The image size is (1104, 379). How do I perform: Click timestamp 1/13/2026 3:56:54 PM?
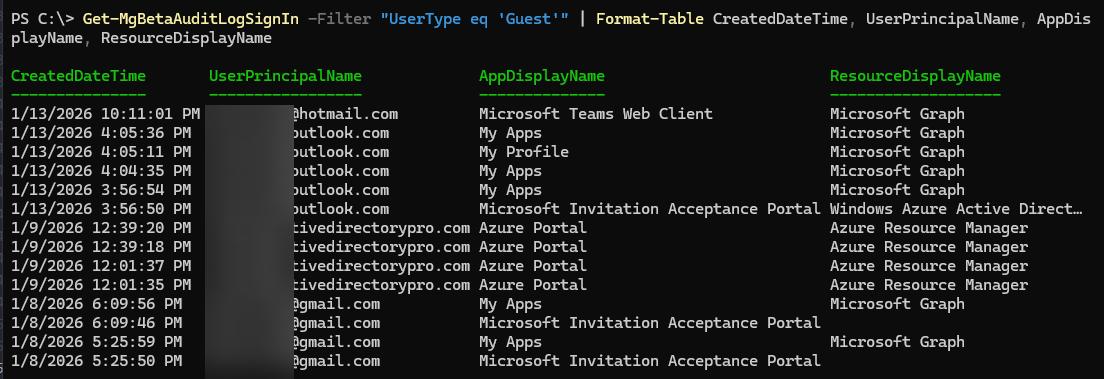click(101, 190)
